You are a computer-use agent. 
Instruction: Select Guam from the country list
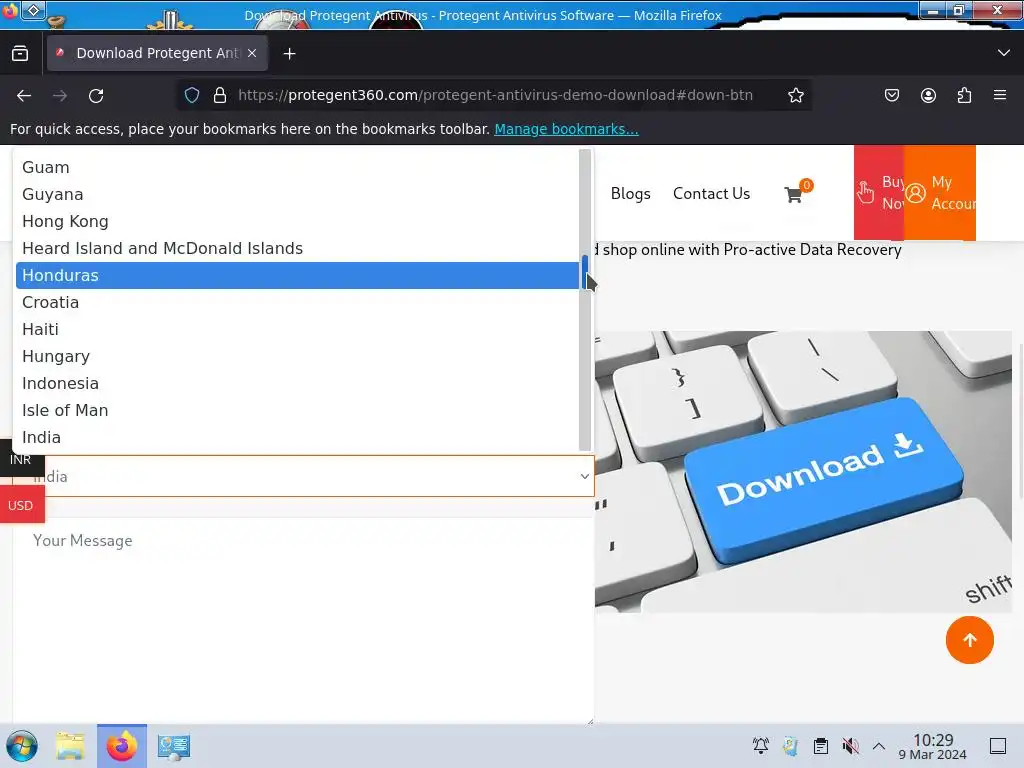297,167
